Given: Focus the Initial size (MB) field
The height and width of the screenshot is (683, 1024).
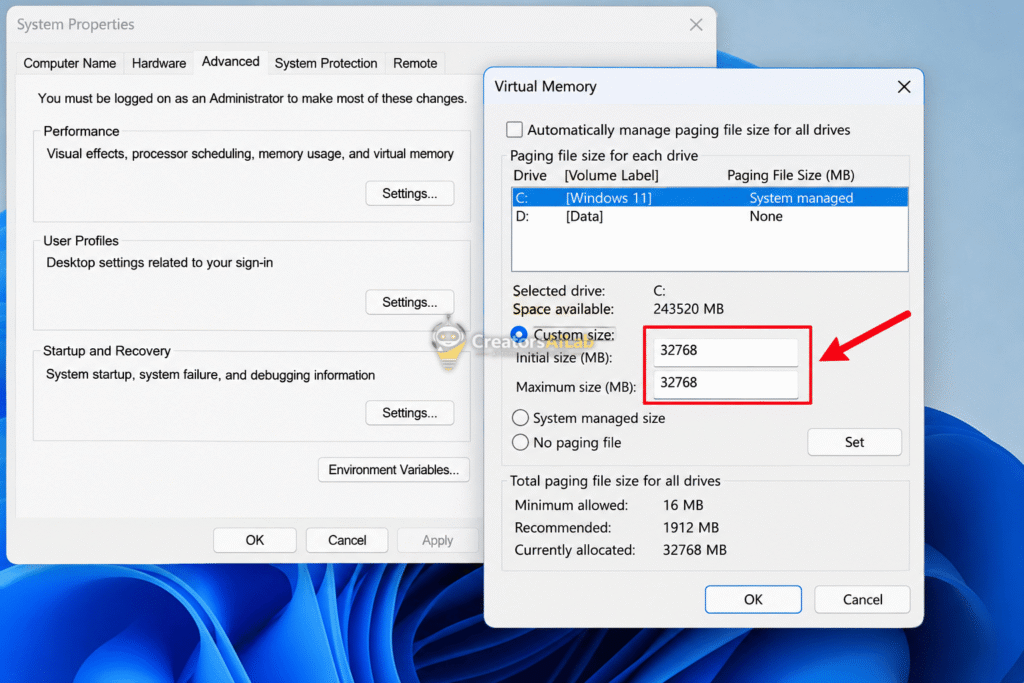Looking at the screenshot, I should point(726,351).
